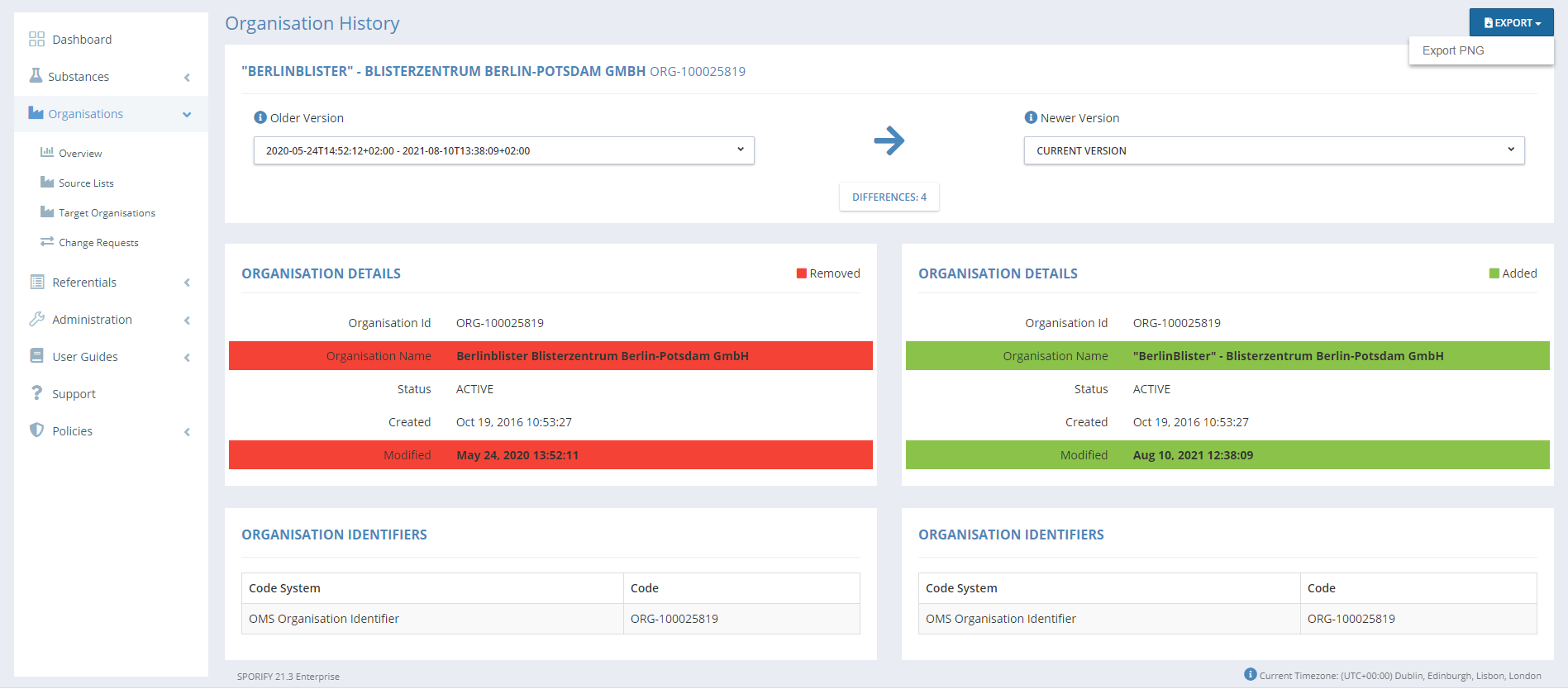Click the User Guides book icon
Image resolution: width=1568 pixels, height=689 pixels.
(36, 356)
